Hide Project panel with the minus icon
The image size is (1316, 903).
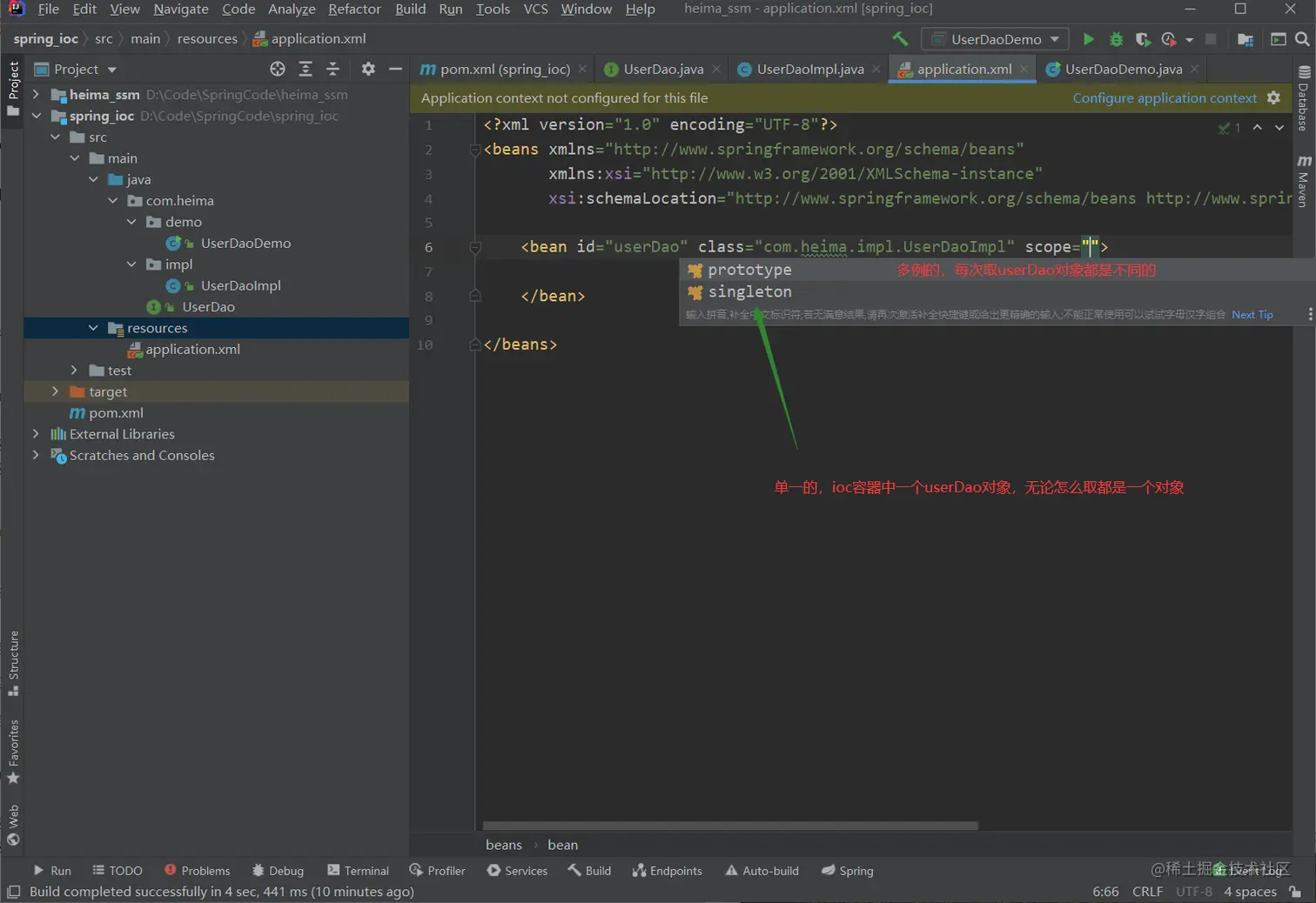pos(395,69)
